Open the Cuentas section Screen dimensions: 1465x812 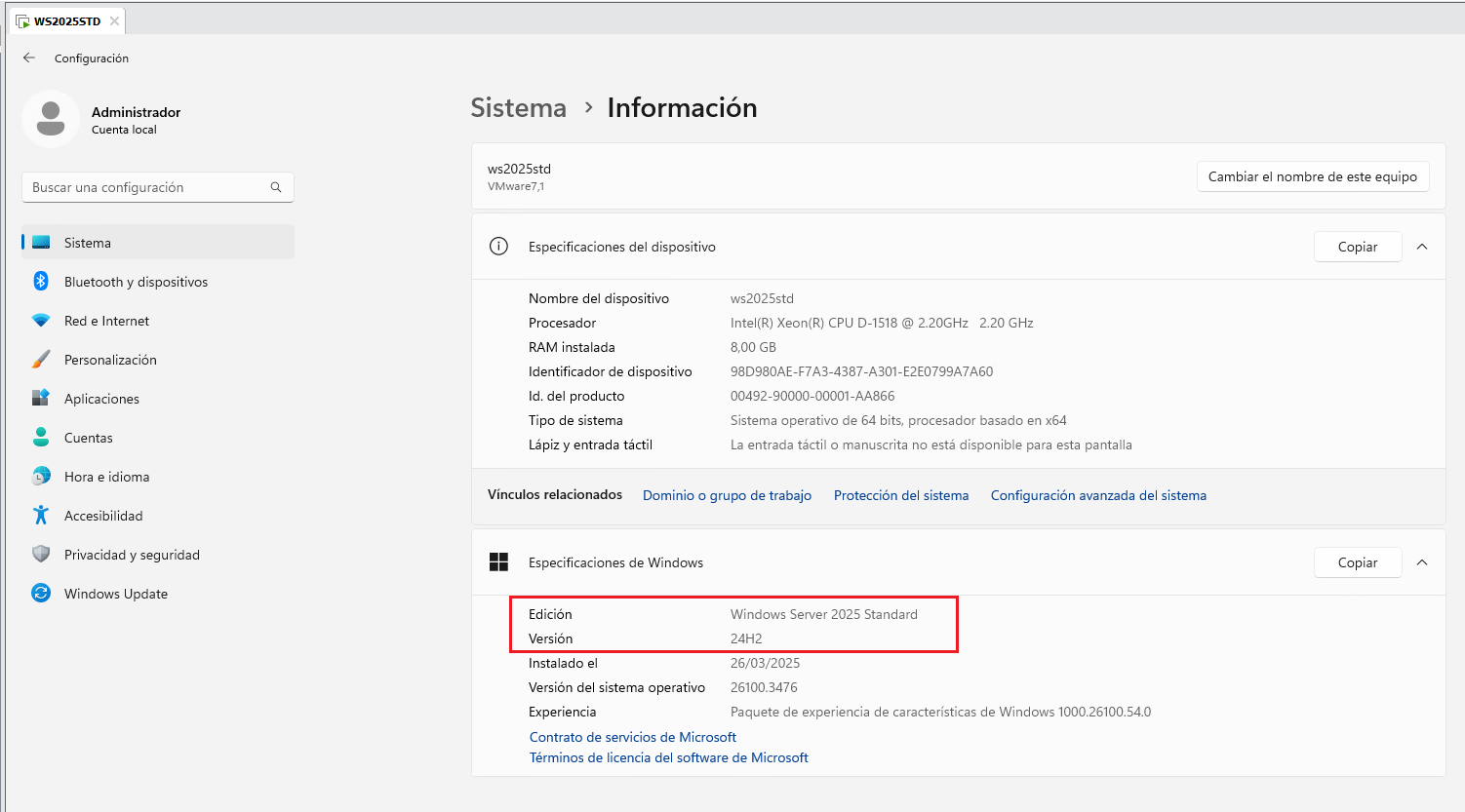88,438
